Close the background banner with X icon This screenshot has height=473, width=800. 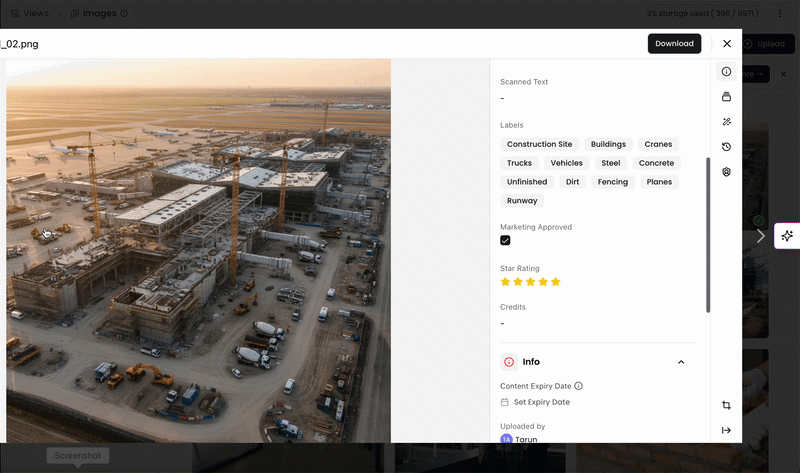coord(783,74)
